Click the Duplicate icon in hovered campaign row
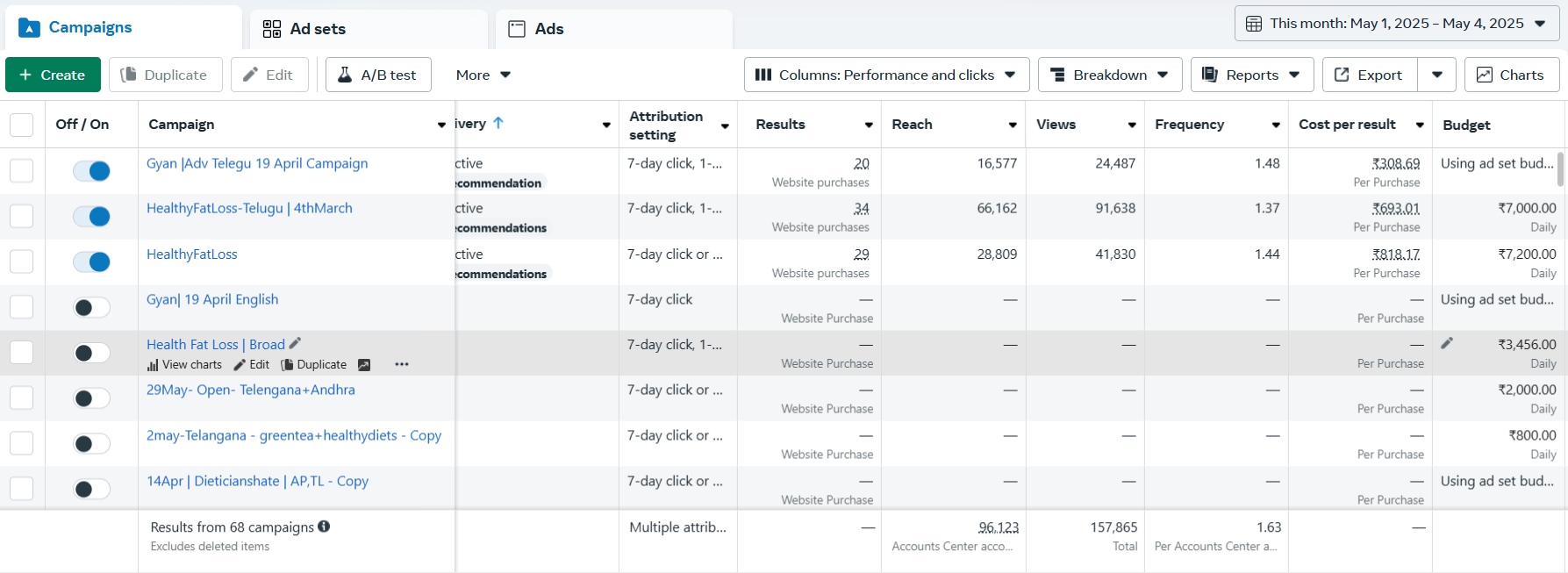This screenshot has width=1568, height=573. click(x=287, y=365)
